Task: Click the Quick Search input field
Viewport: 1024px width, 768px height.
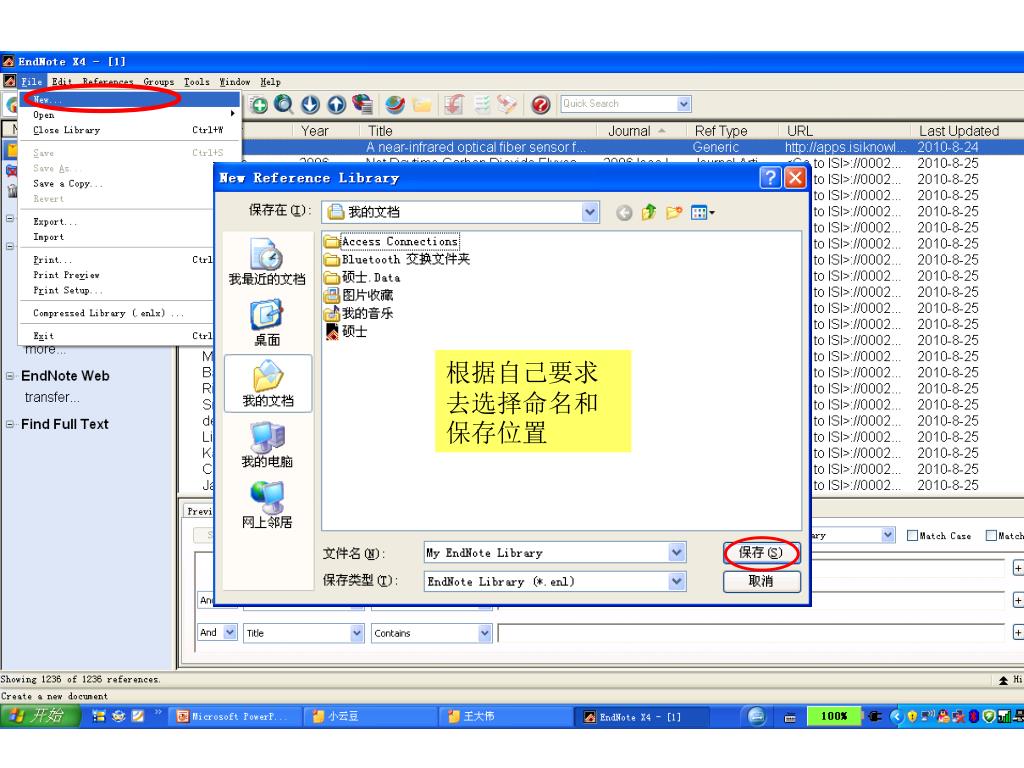Action: point(618,104)
